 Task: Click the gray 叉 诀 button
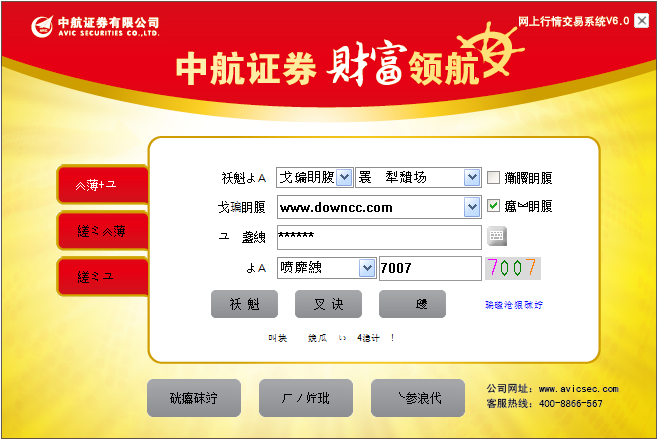[x=328, y=304]
